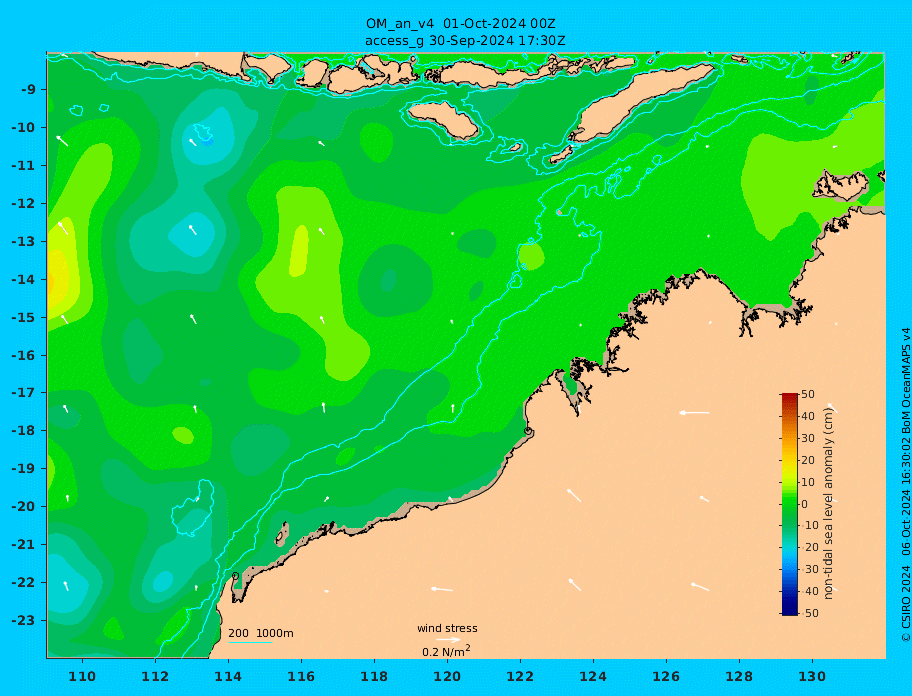Click the -30 colorbar tick label
The image size is (912, 696).
pos(809,569)
